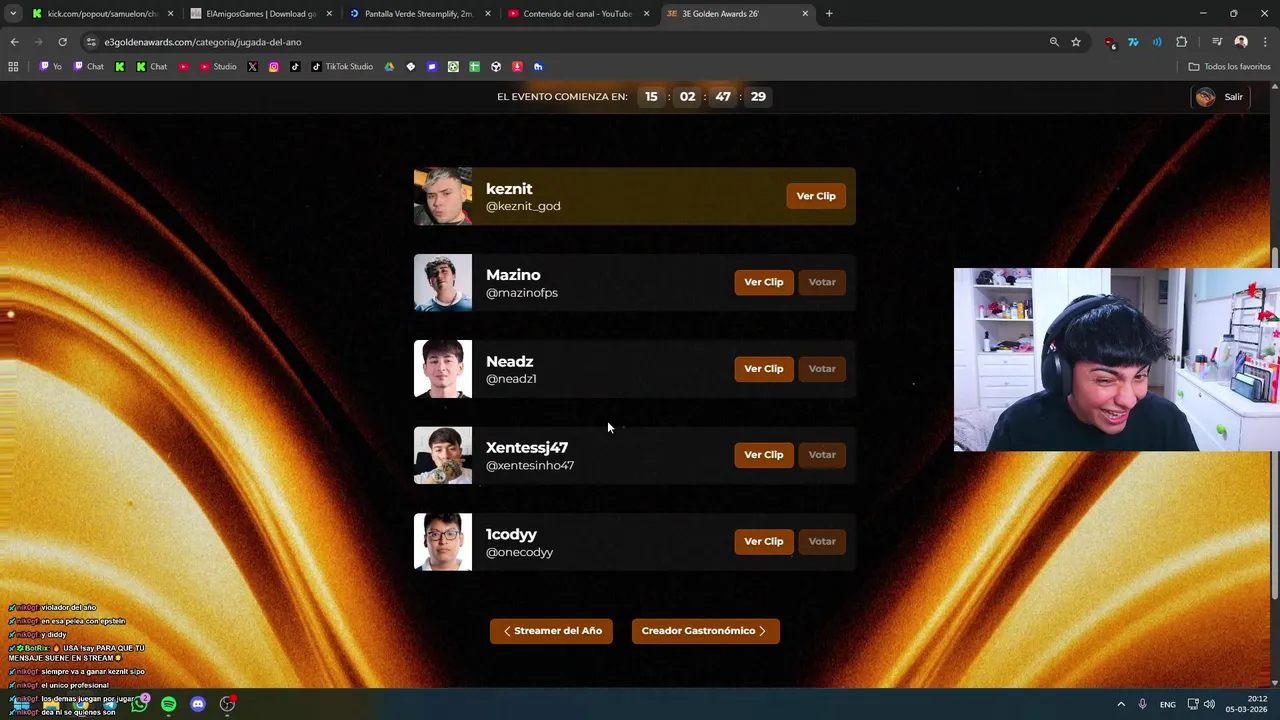Open Todos los favoritos folder
The image size is (1280, 720).
pyautogui.click(x=1229, y=67)
